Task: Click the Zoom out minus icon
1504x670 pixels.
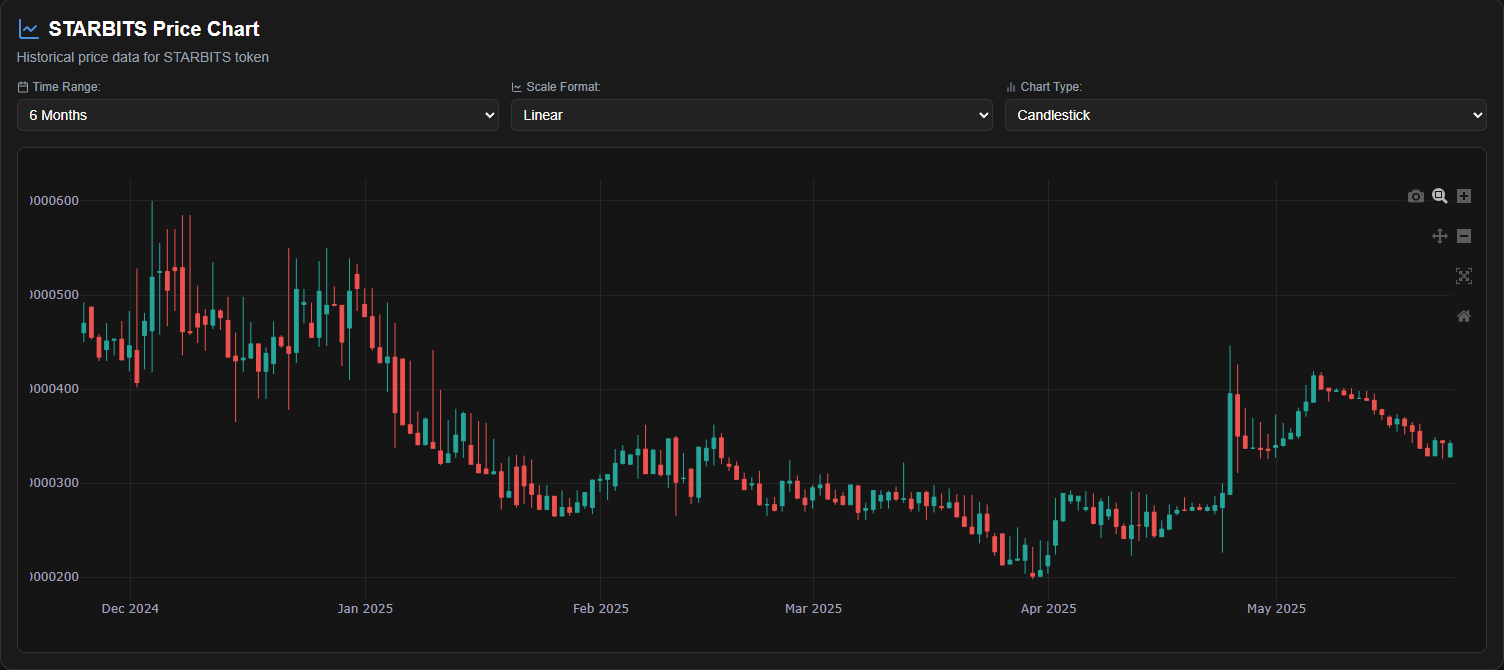Action: pyautogui.click(x=1464, y=236)
